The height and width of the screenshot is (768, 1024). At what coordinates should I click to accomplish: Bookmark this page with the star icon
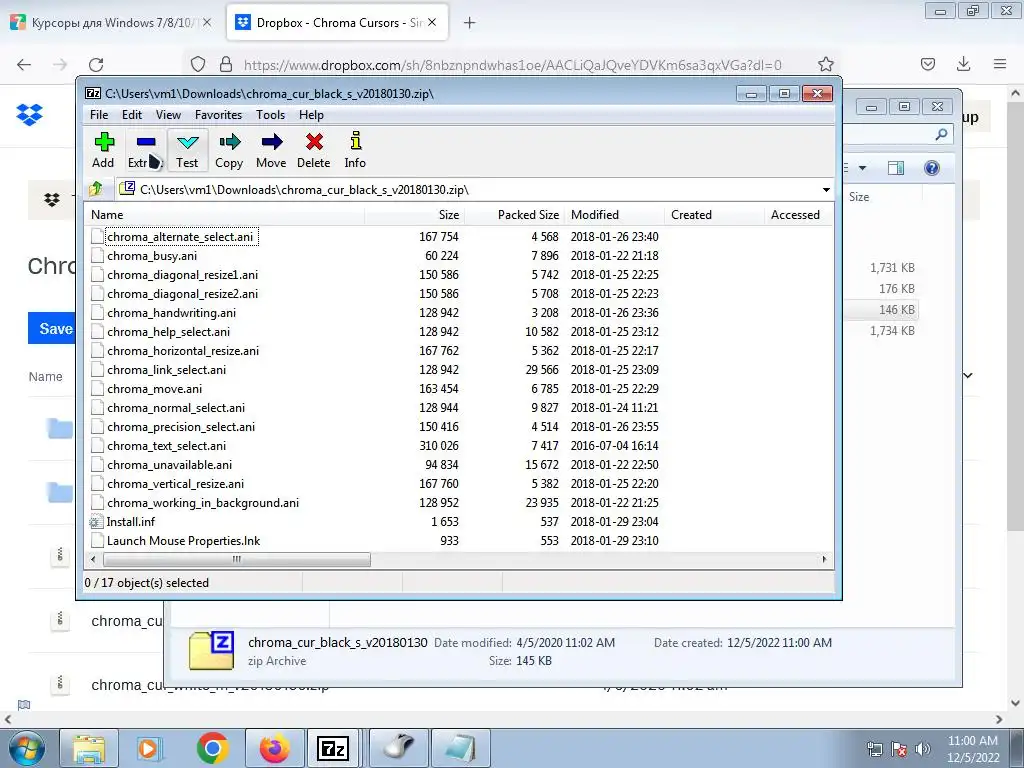click(x=825, y=64)
